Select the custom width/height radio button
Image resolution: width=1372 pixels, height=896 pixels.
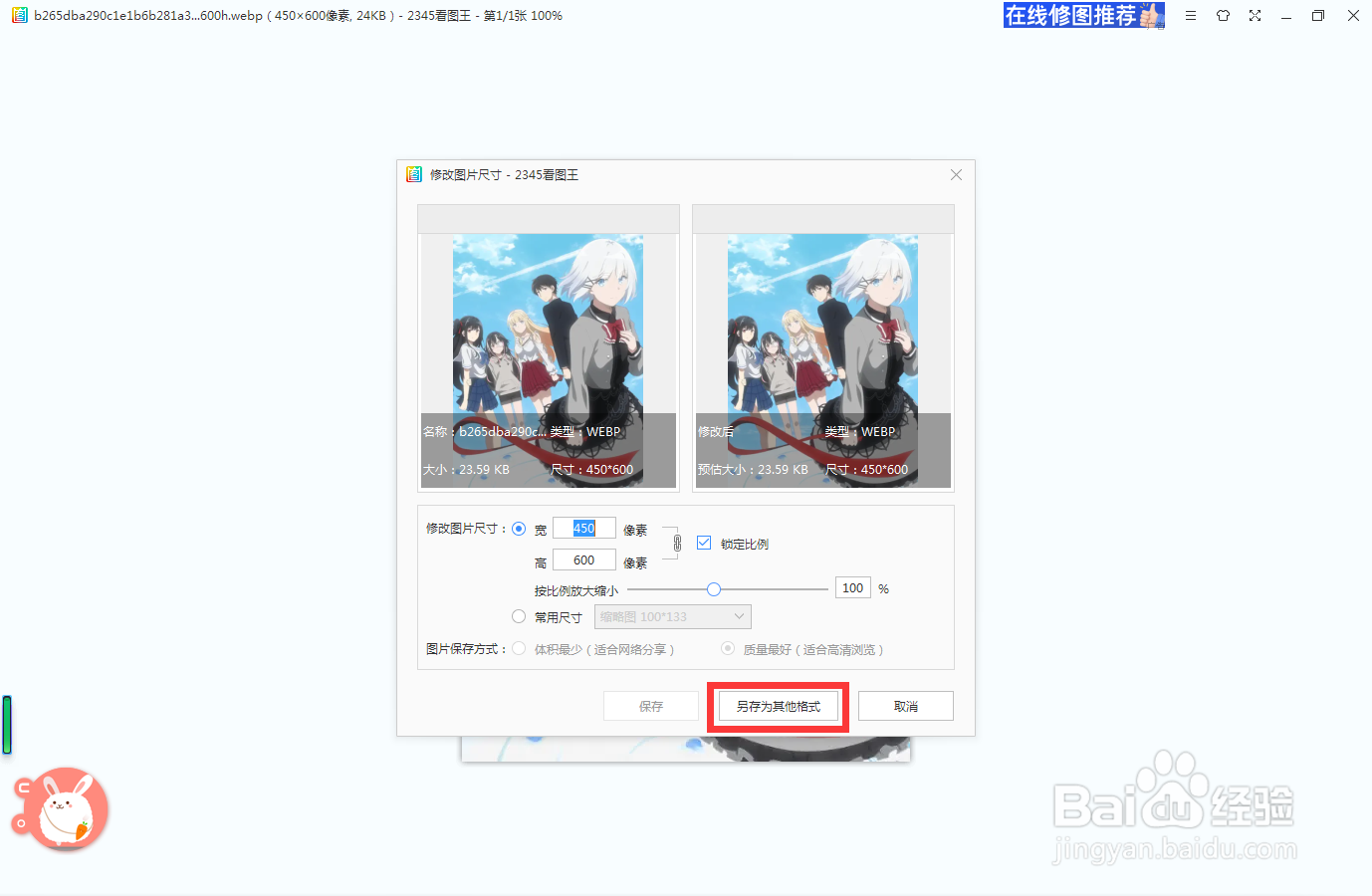click(519, 529)
